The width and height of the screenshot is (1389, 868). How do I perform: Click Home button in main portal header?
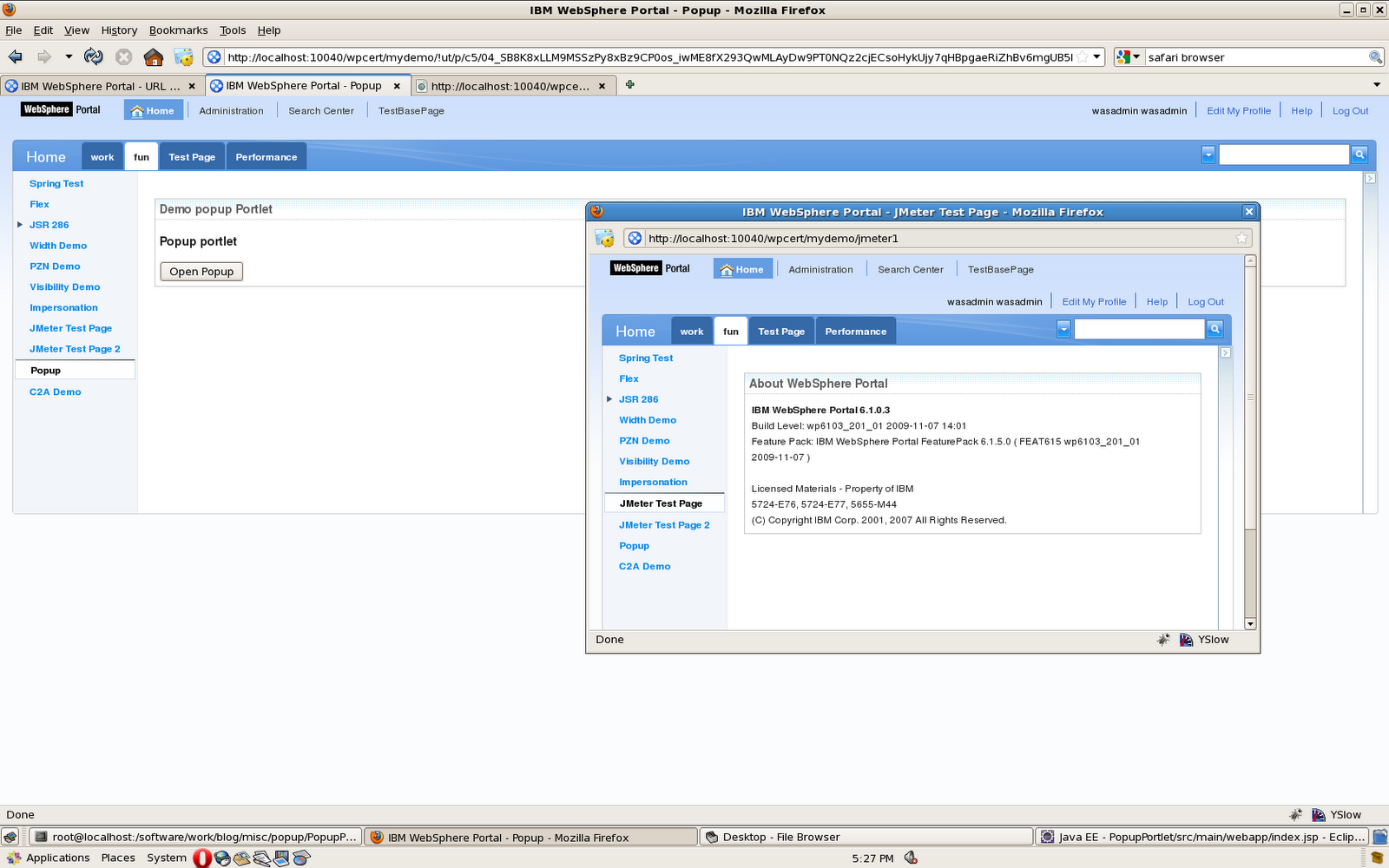(x=154, y=110)
